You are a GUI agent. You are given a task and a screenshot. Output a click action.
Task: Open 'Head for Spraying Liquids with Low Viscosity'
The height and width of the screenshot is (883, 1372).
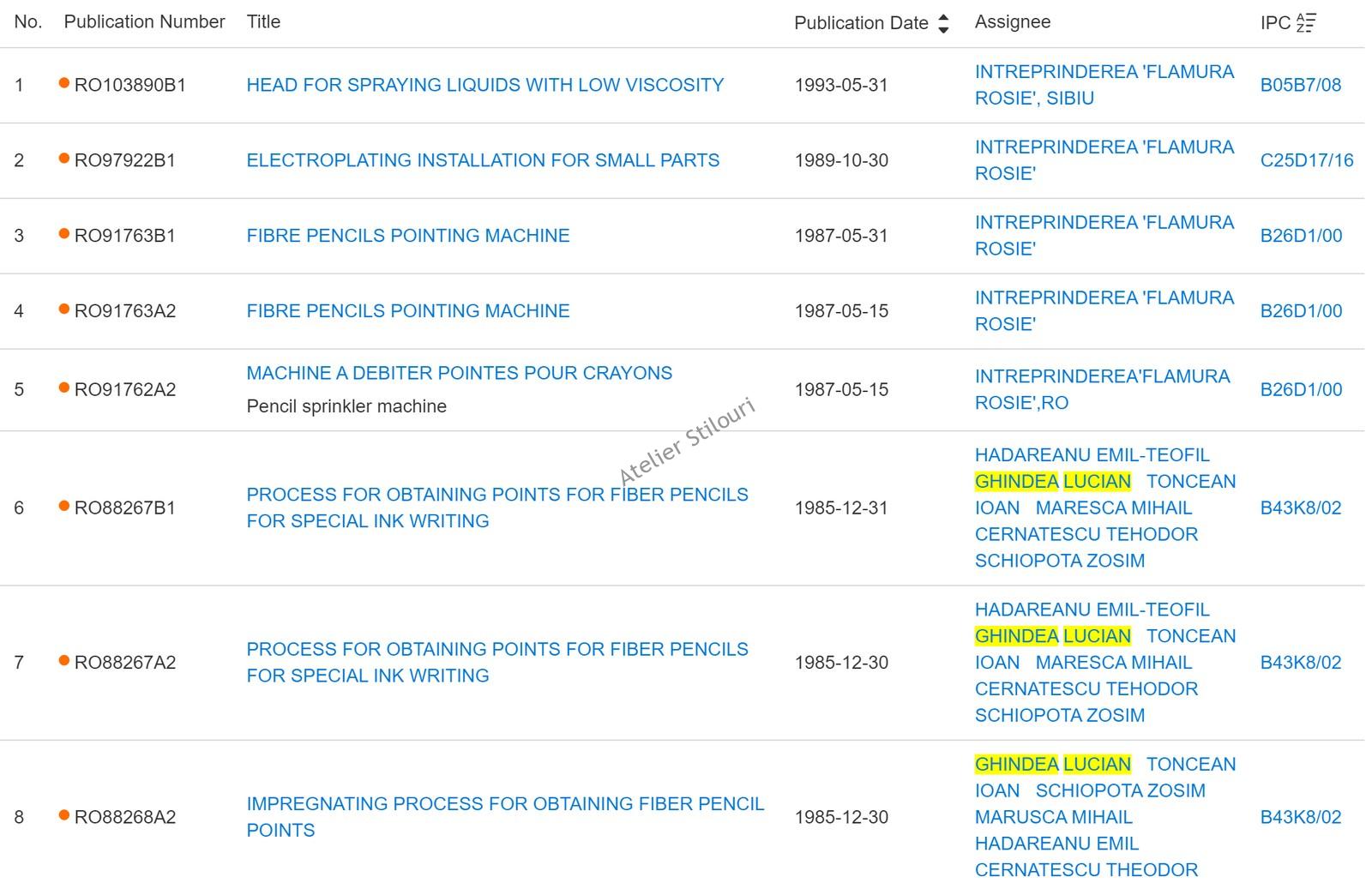pos(484,85)
